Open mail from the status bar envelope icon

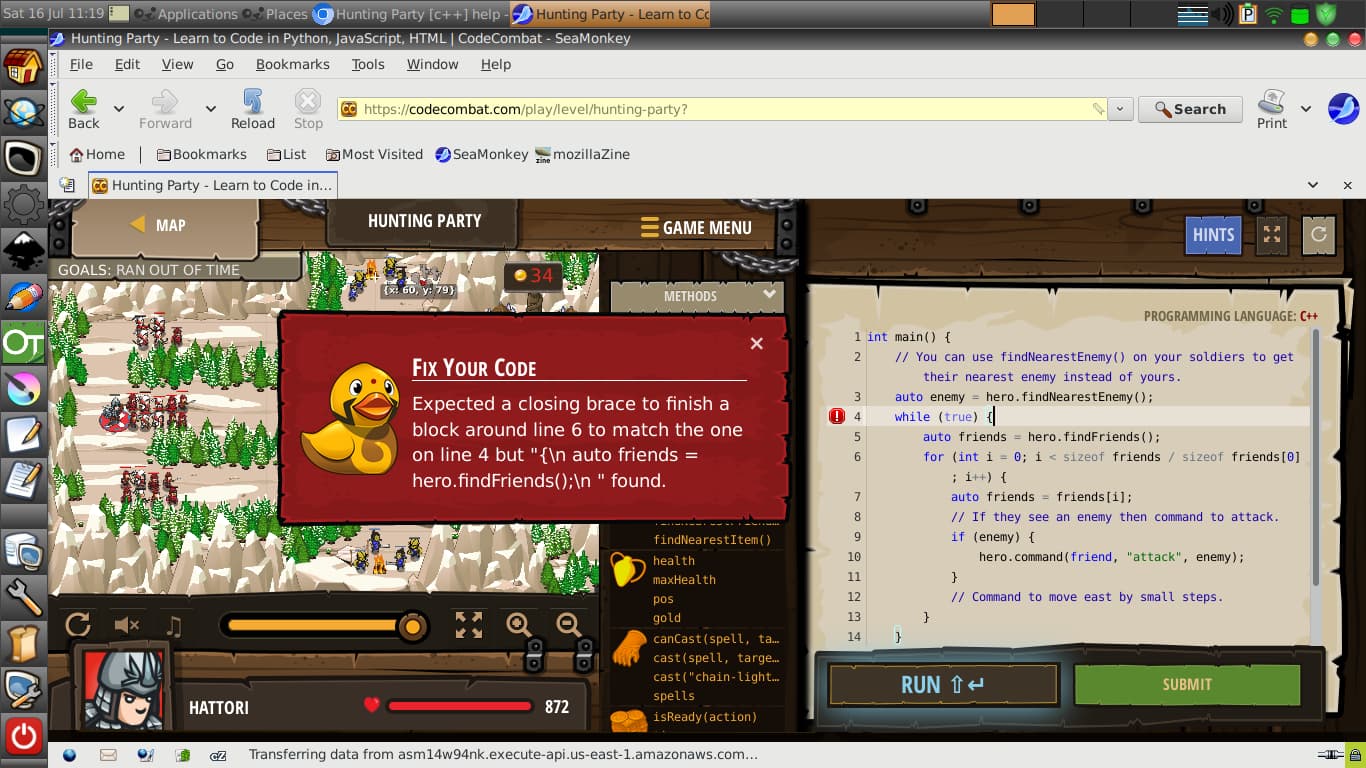107,755
